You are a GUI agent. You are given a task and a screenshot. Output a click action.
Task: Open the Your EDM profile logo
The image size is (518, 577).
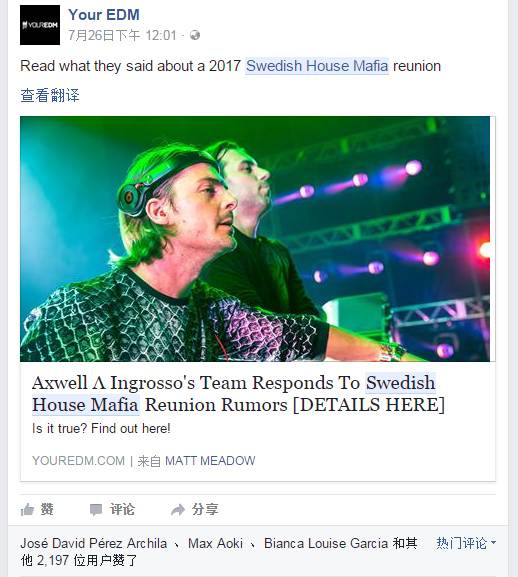[x=40, y=25]
